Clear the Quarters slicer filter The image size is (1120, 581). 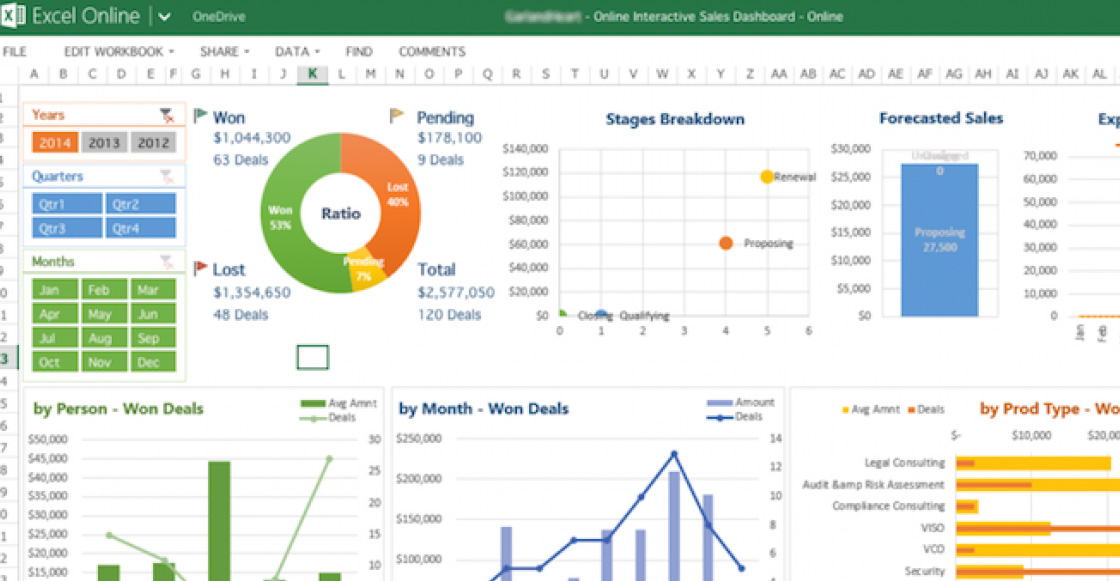click(x=167, y=177)
